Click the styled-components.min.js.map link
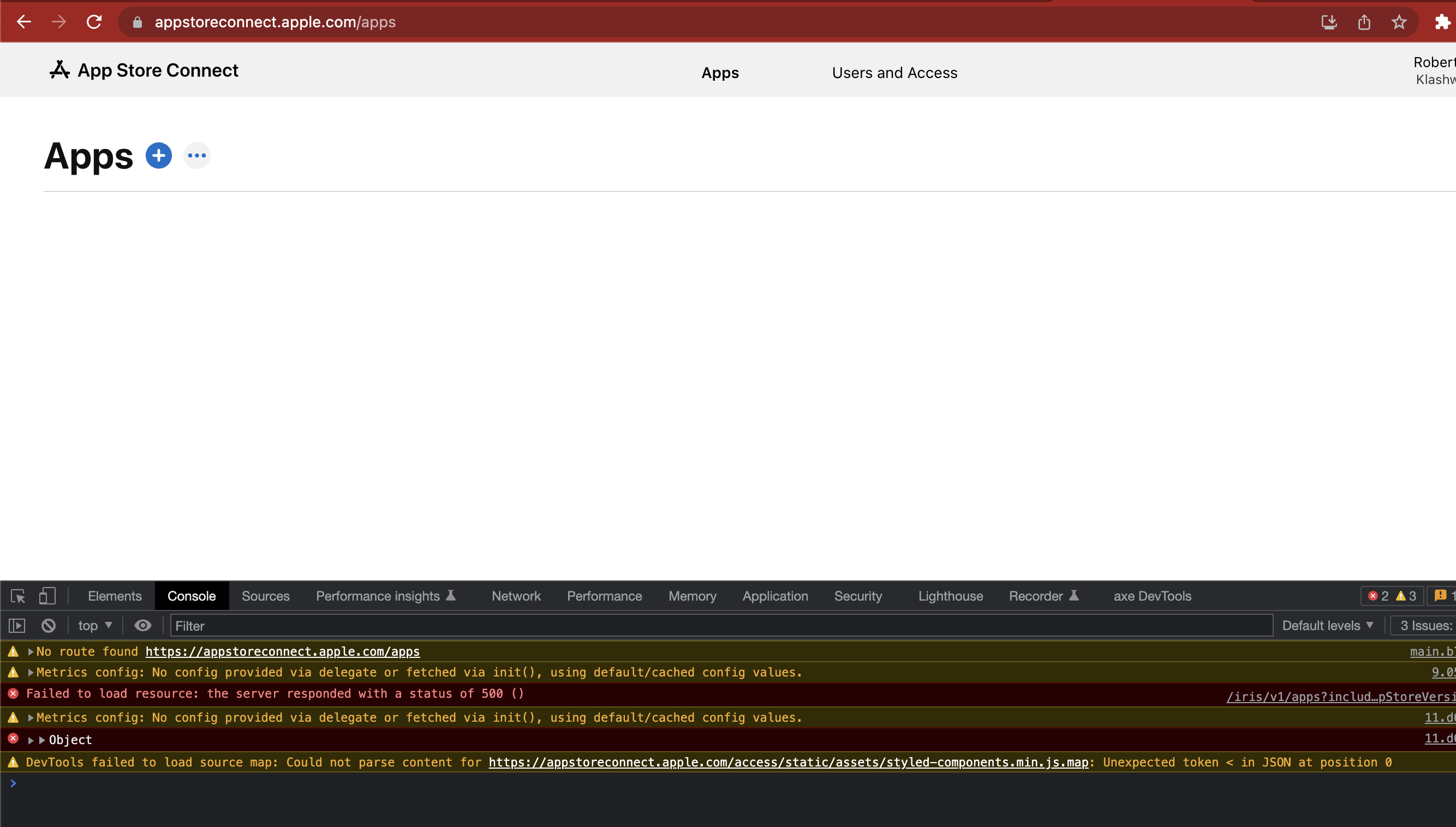This screenshot has width=1456, height=827. [788, 762]
